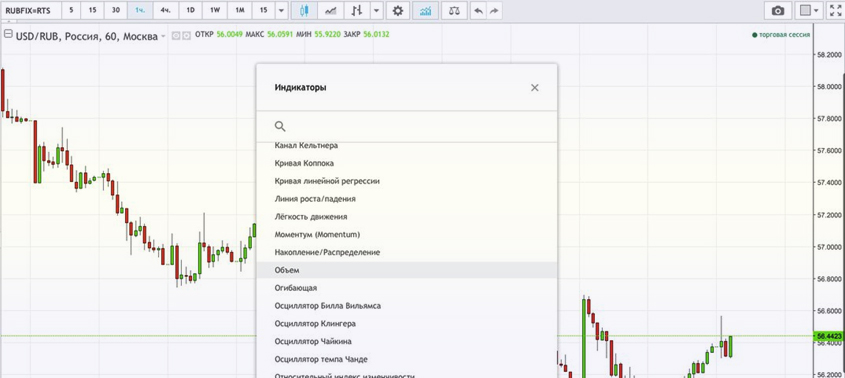
Task: Switch to the line chart style icon
Action: pyautogui.click(x=331, y=10)
